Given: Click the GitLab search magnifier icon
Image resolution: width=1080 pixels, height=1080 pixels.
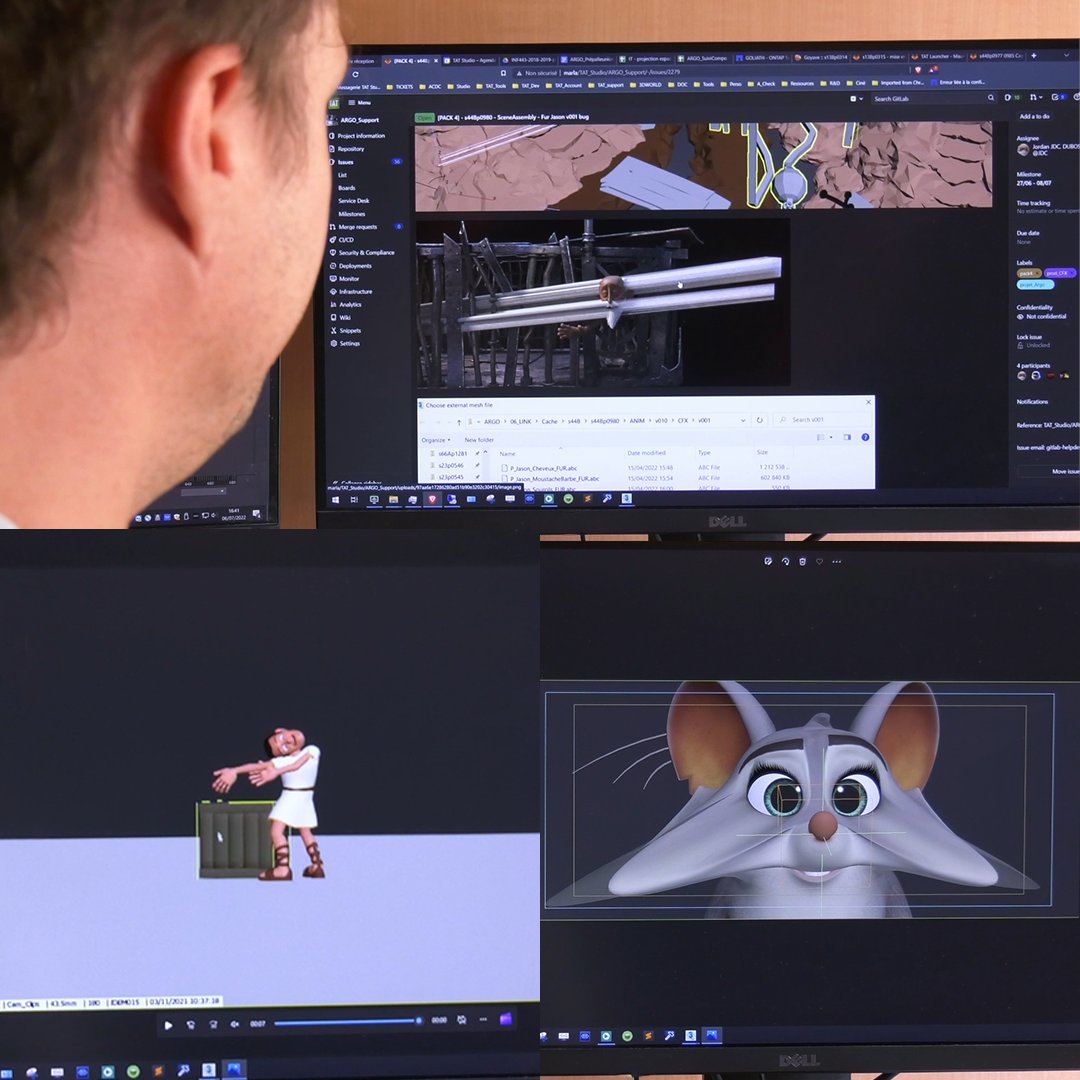Looking at the screenshot, I should point(991,98).
